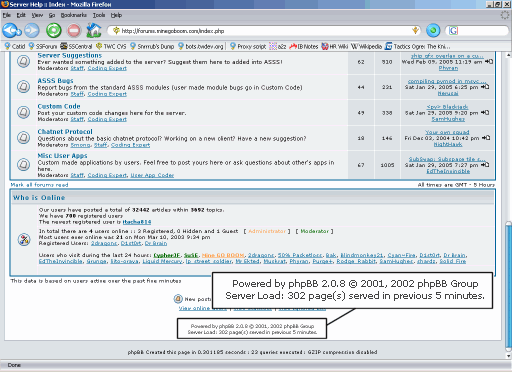The width and height of the screenshot is (512, 372).
Task: Open the bots.twdev.org bookmark
Action: click(x=201, y=46)
